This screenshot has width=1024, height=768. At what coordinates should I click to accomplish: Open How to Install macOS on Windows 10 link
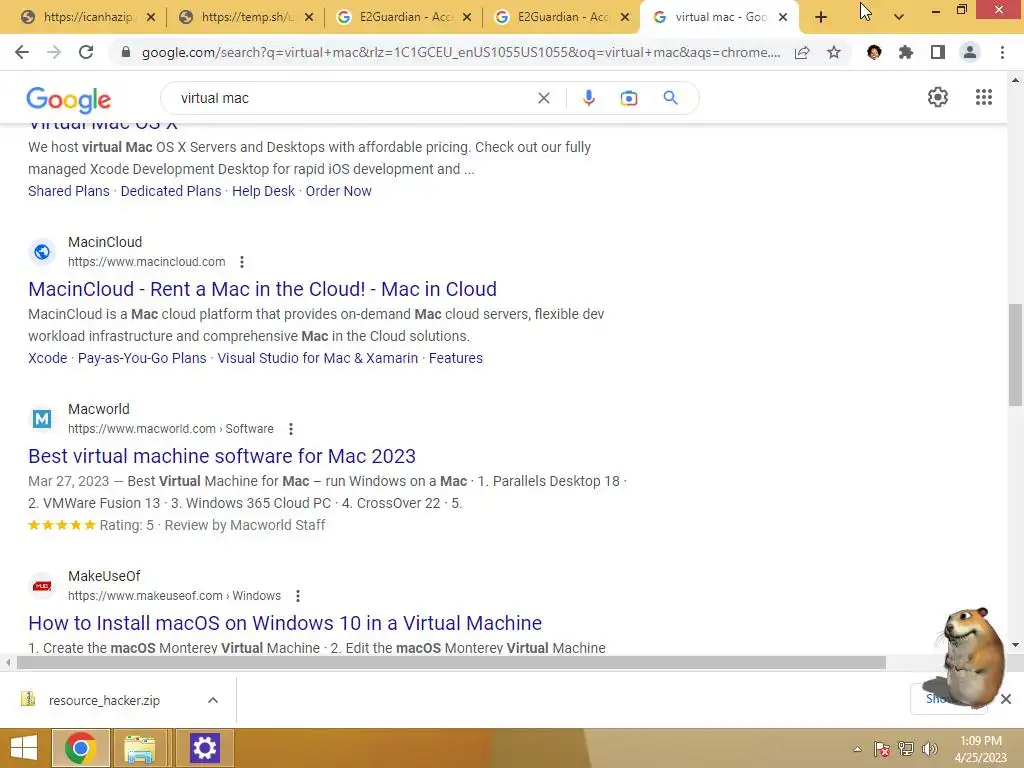(285, 623)
